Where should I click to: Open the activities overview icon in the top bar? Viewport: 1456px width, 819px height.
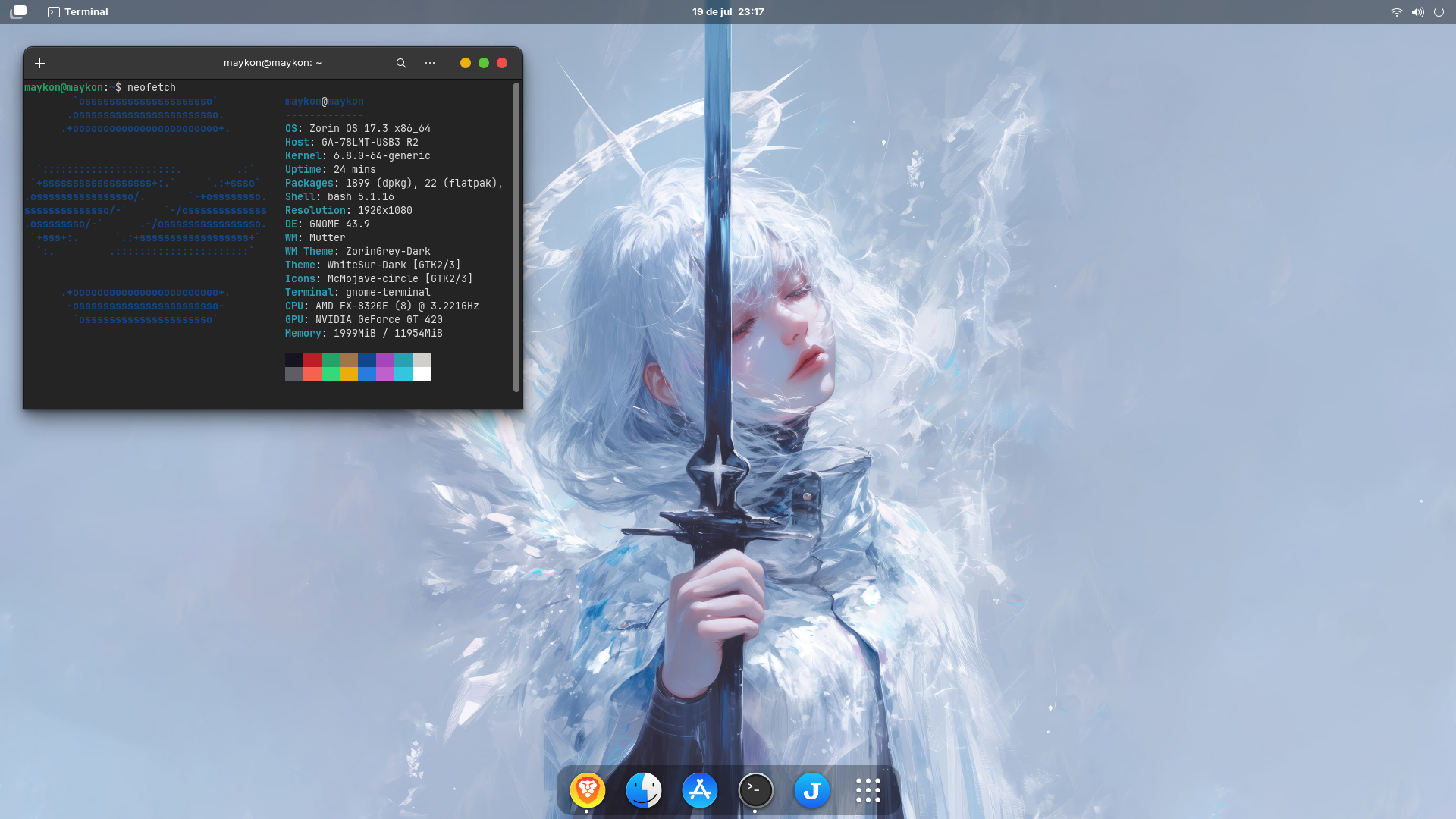18,11
